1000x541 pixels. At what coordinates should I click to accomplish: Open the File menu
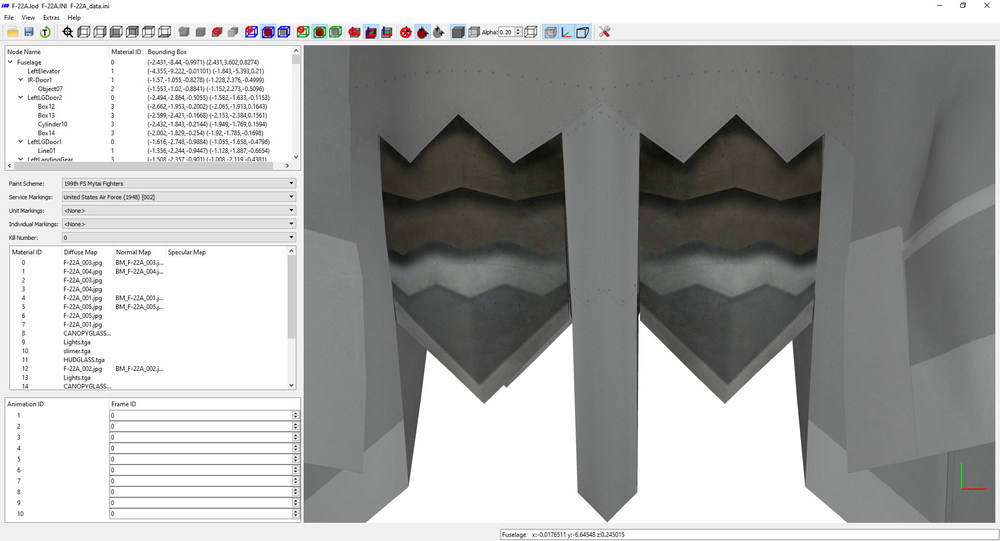[x=9, y=17]
